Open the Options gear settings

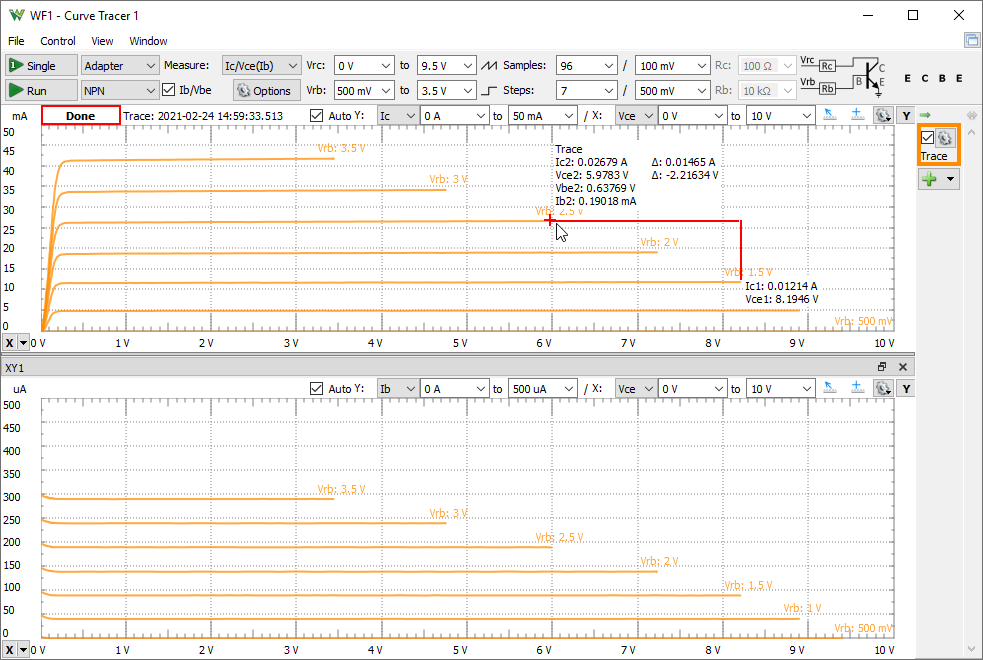pyautogui.click(x=263, y=90)
